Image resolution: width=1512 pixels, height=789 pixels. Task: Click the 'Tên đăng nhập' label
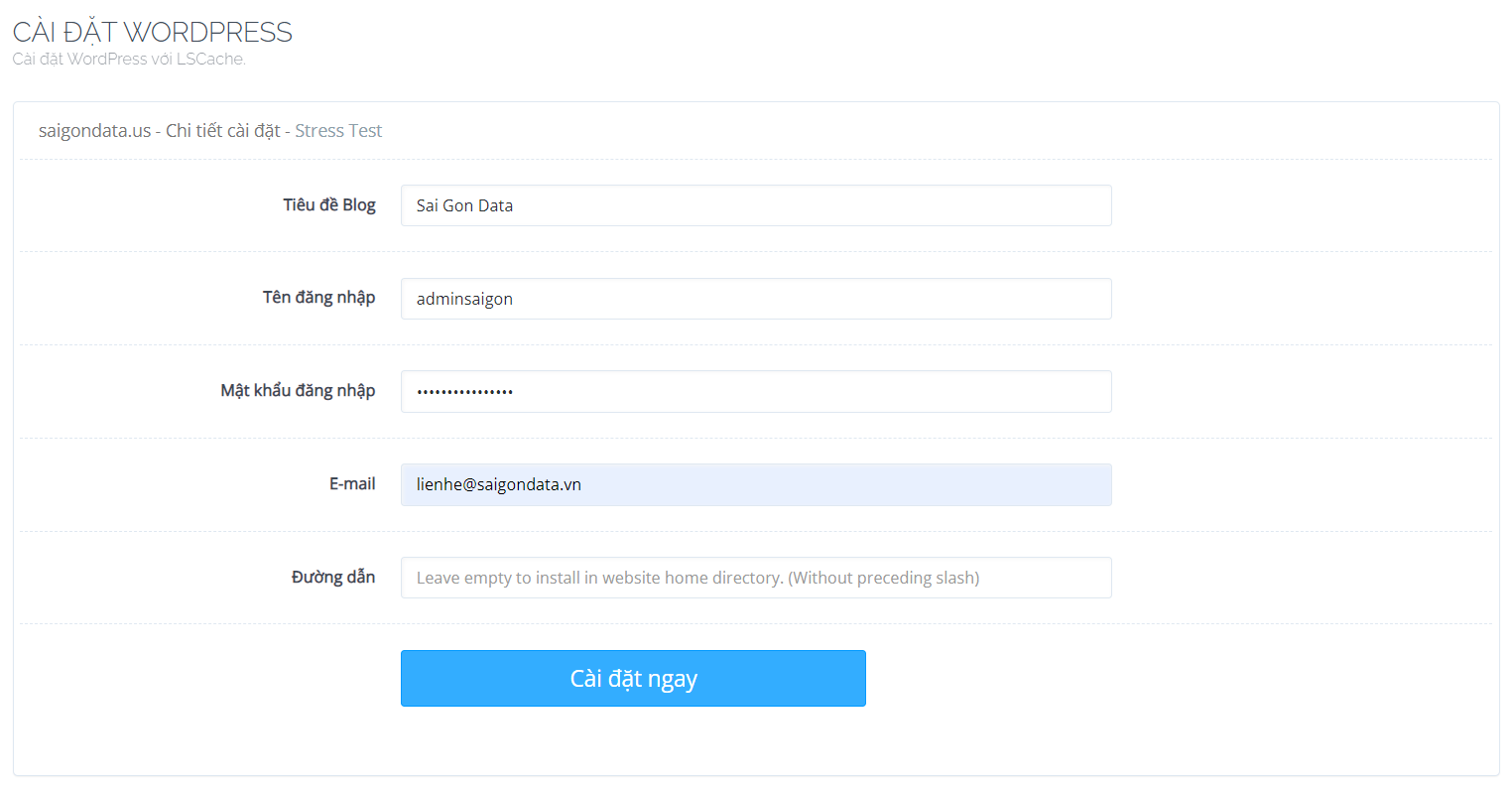pyautogui.click(x=318, y=297)
